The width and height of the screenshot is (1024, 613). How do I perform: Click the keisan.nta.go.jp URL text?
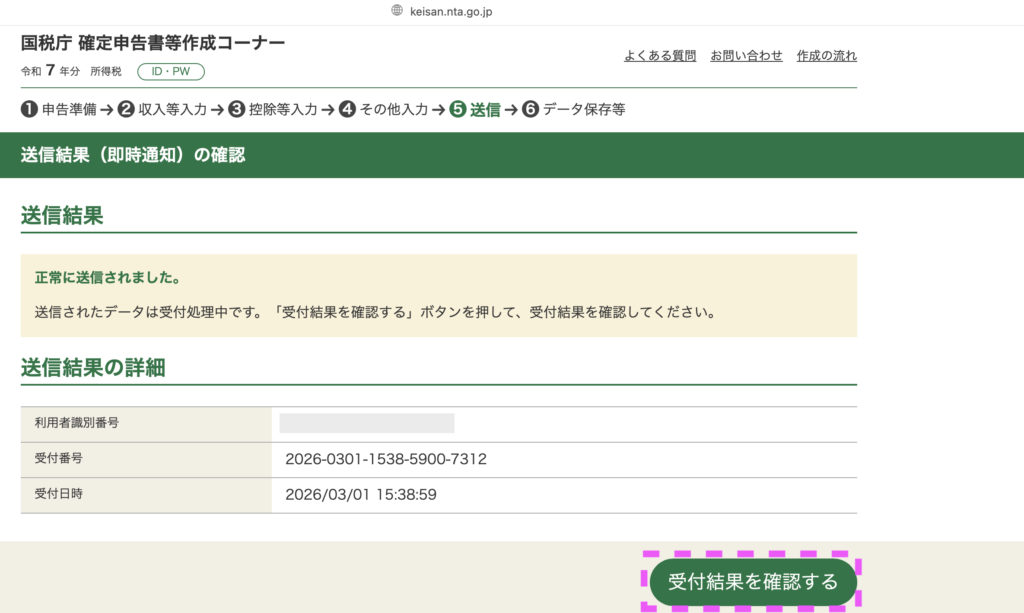452,11
